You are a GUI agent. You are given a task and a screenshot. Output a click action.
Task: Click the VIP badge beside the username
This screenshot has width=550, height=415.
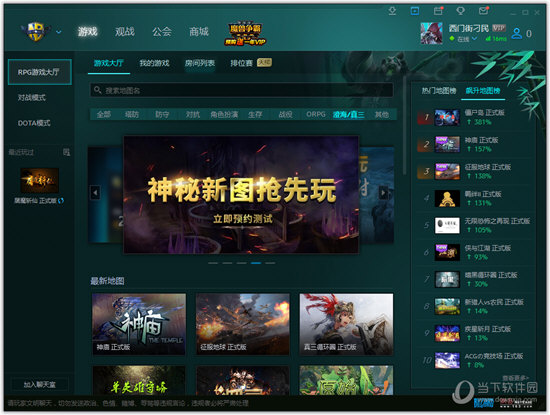point(499,28)
